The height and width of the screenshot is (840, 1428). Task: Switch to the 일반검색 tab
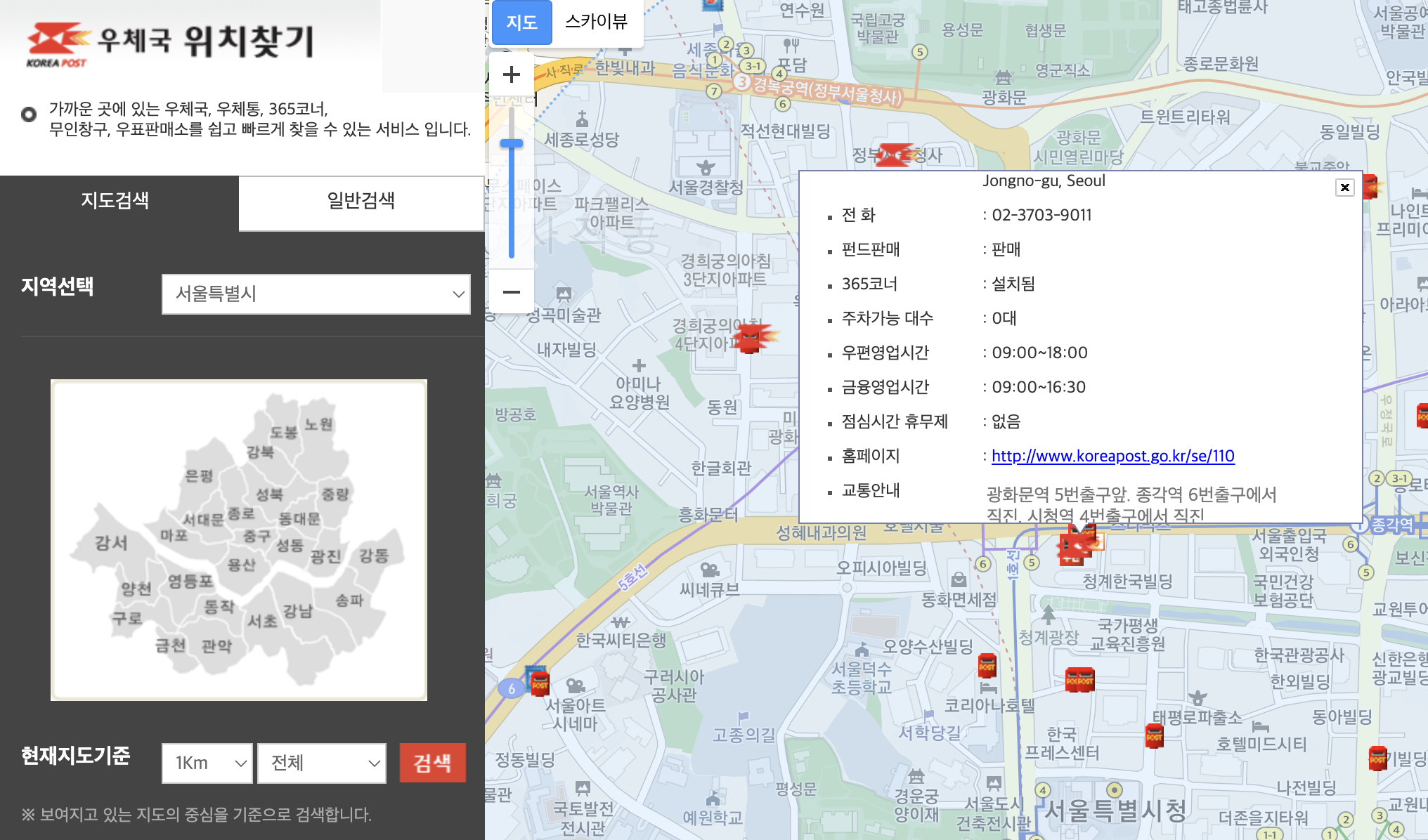361,202
